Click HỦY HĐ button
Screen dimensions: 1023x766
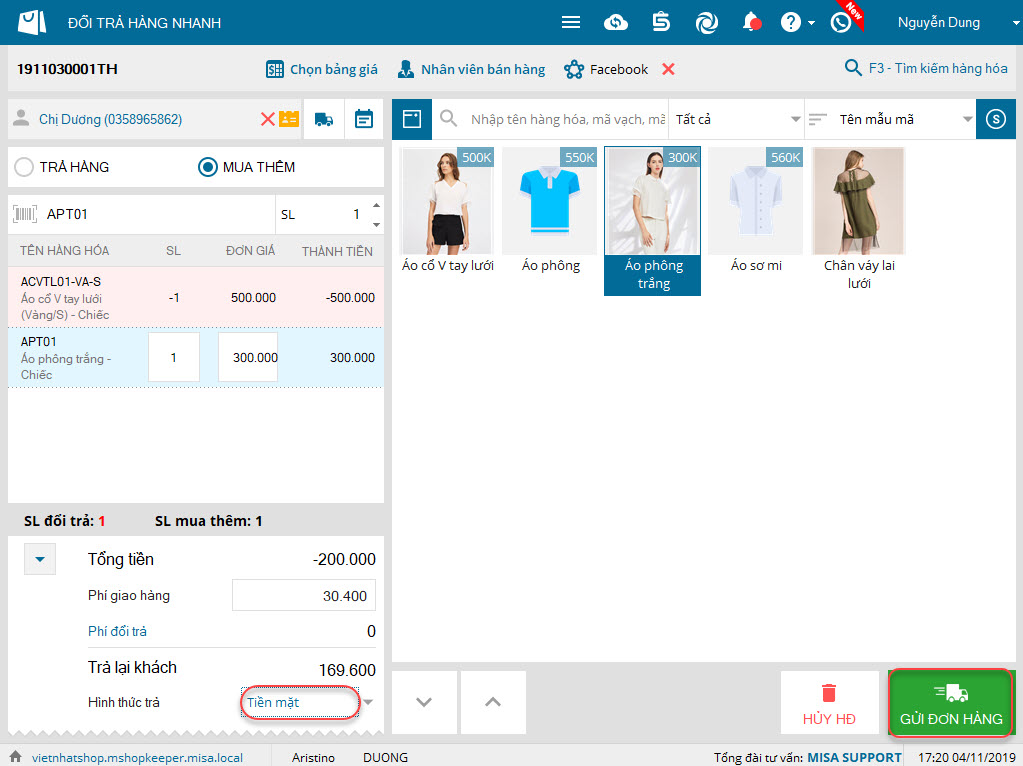(829, 703)
